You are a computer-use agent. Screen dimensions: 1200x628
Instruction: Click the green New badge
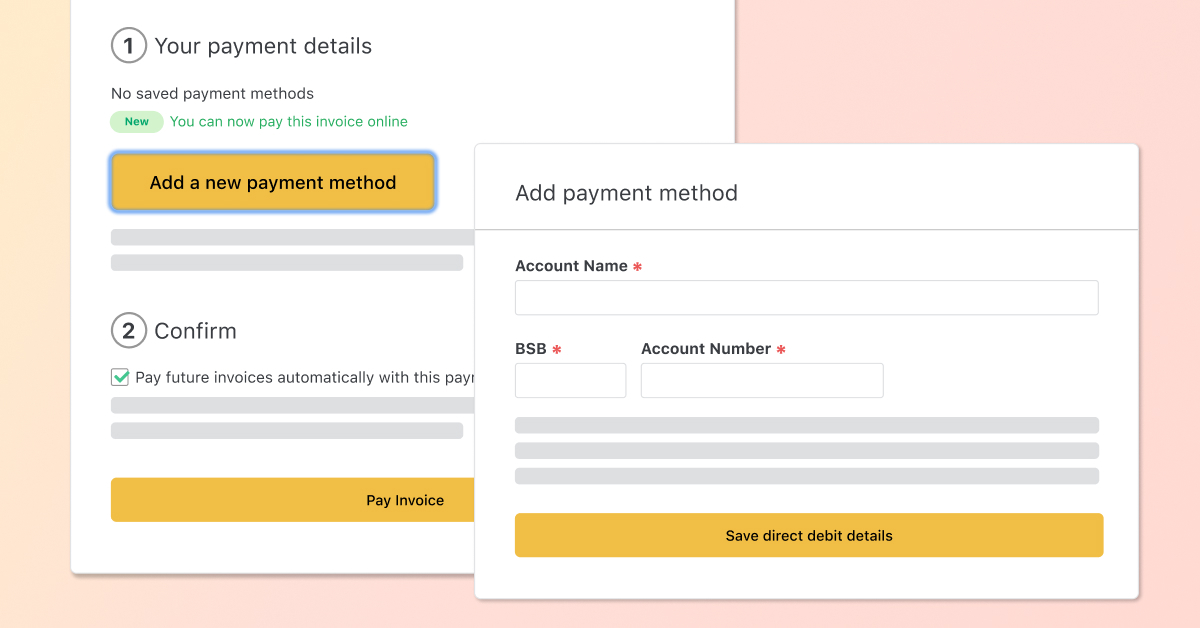pyautogui.click(x=137, y=122)
